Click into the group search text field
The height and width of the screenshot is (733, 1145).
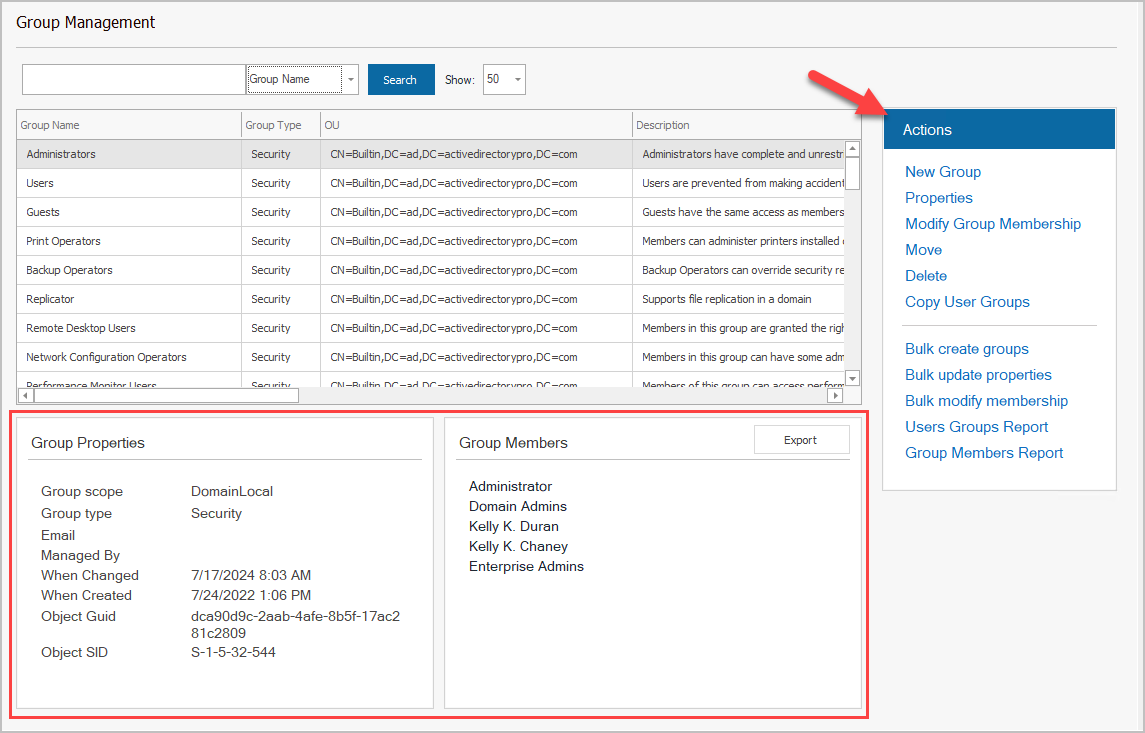click(x=134, y=80)
